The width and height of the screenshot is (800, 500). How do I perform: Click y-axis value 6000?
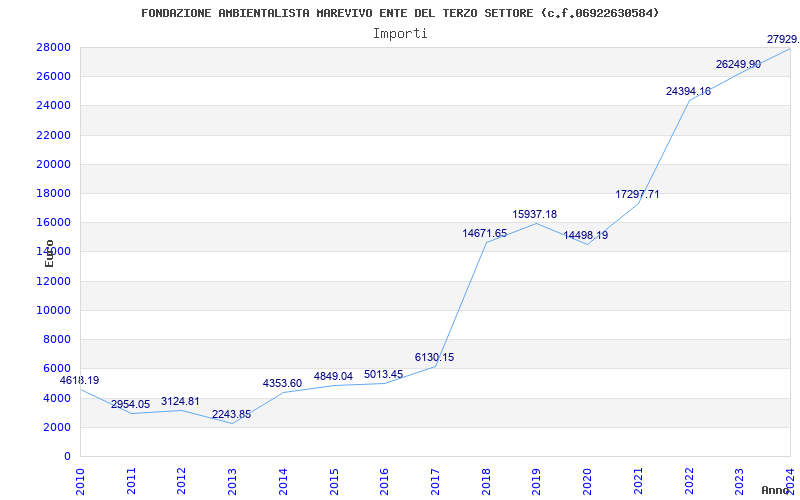56,368
